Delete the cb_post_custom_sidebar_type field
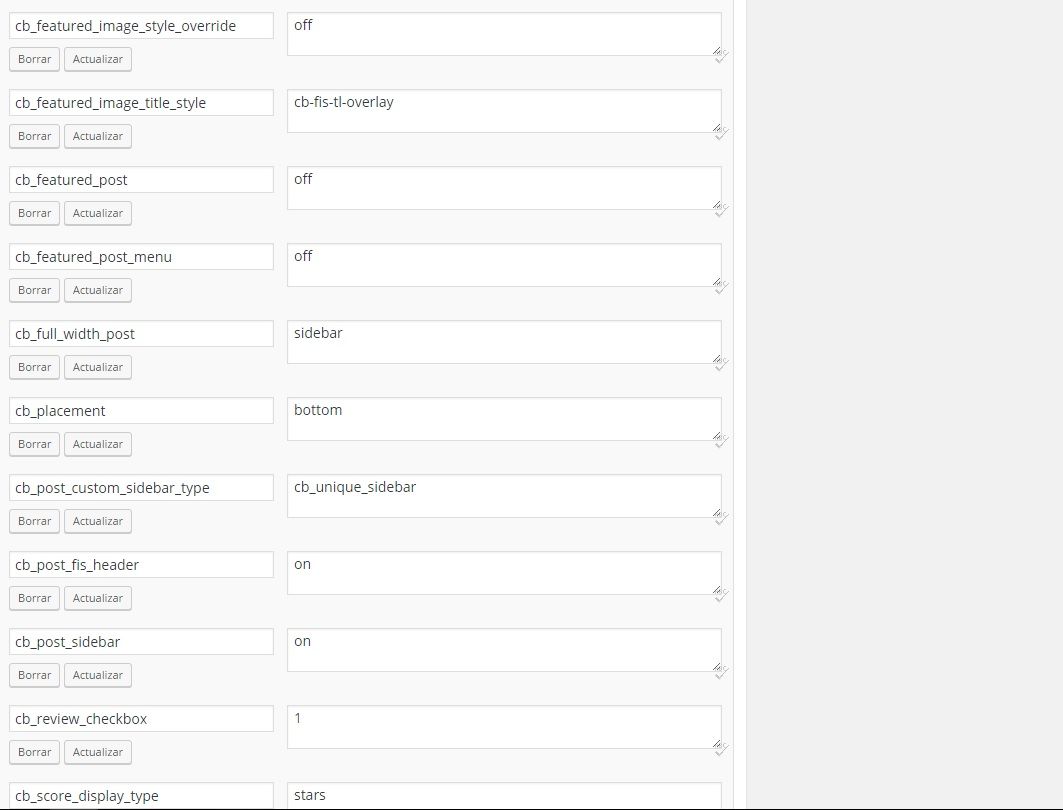This screenshot has height=810, width=1063. click(35, 521)
